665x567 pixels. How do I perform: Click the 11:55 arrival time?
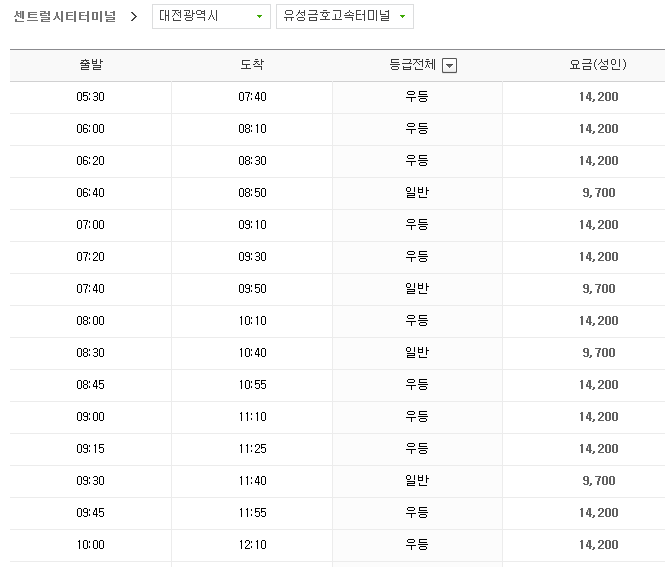pyautogui.click(x=252, y=513)
